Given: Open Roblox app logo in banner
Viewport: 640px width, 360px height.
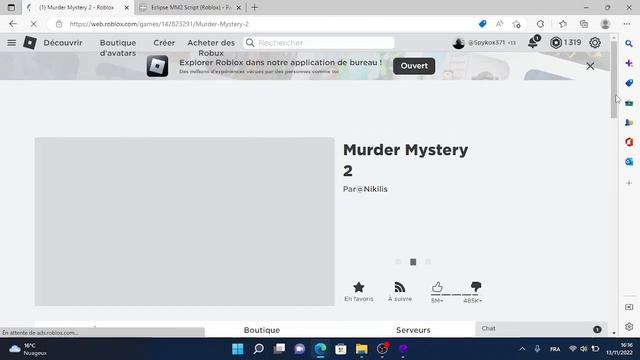Looking at the screenshot, I should 157,66.
